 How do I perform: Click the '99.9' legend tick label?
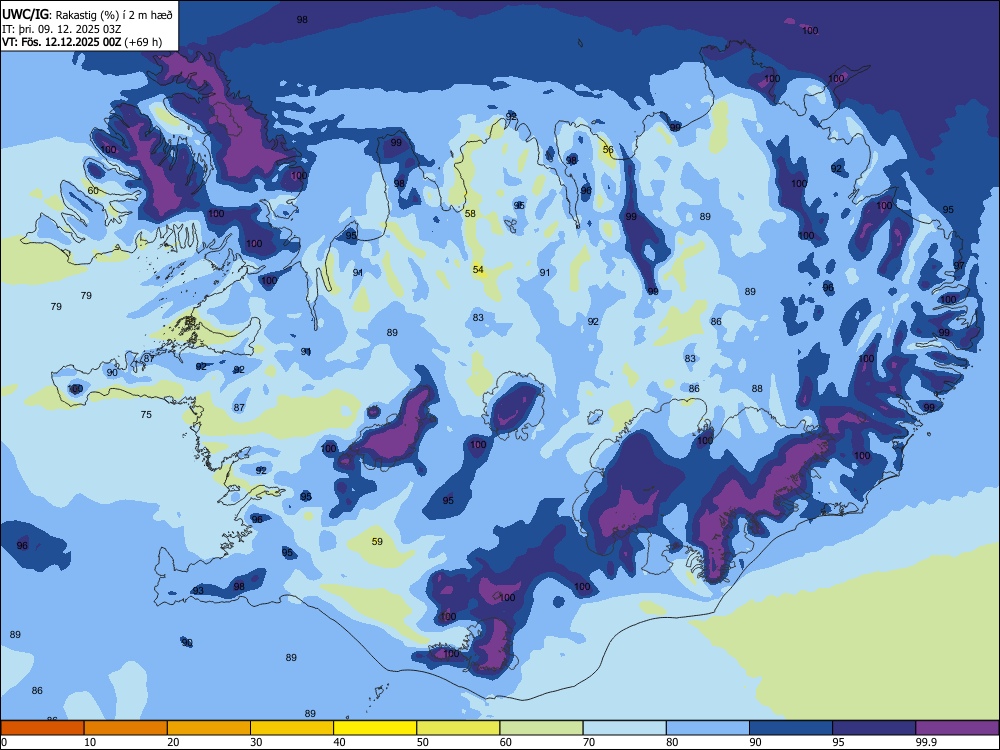[925, 742]
